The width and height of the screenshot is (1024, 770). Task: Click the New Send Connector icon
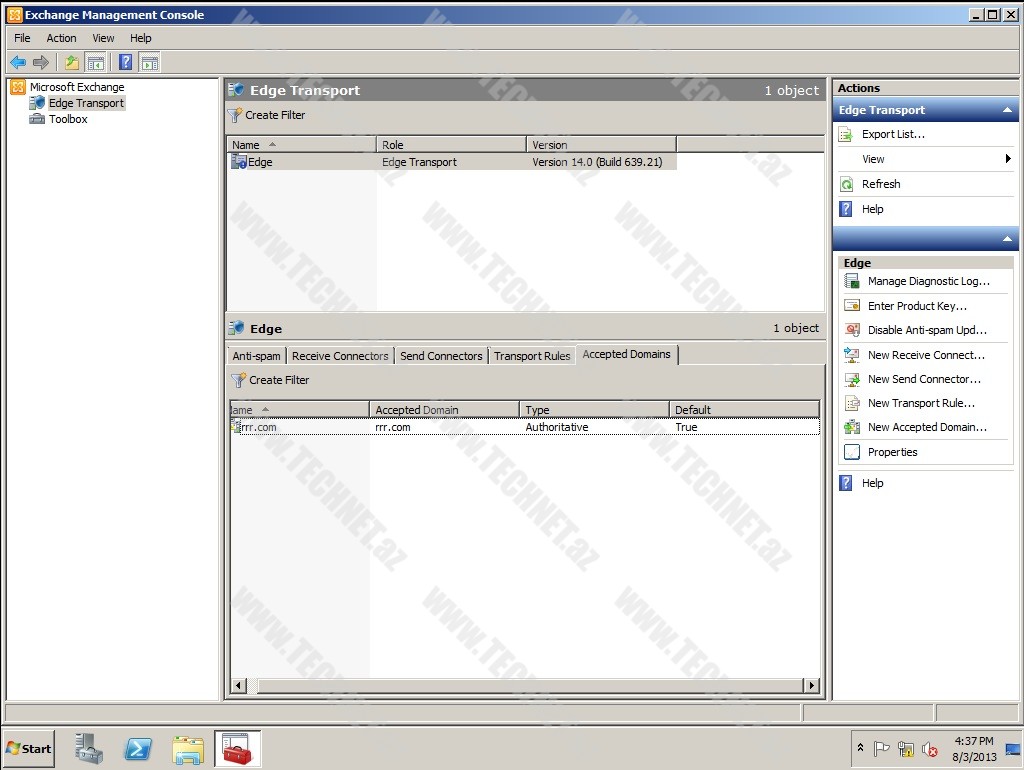pos(852,379)
